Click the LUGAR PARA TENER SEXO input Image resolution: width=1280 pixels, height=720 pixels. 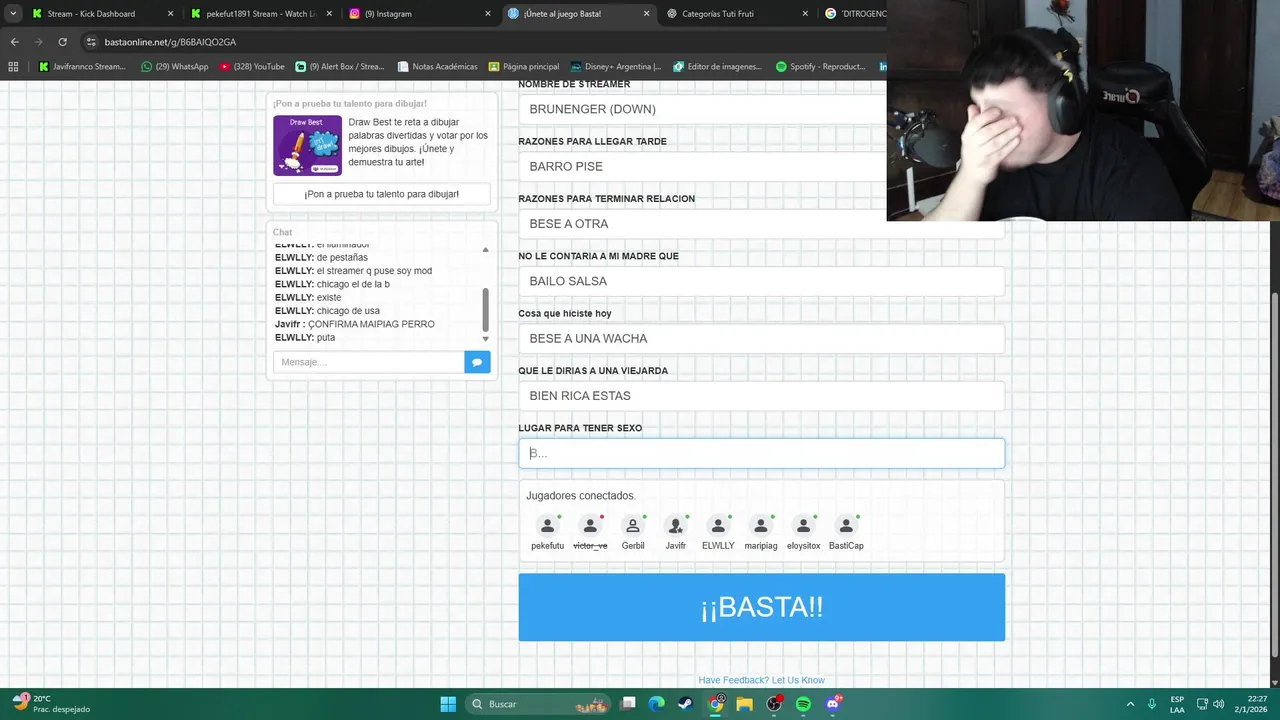coord(761,453)
